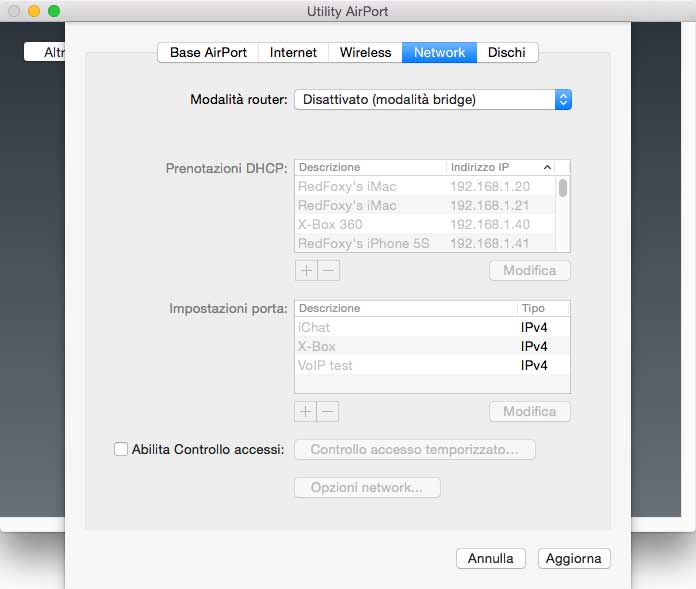
Task: Select the RedFoxy's iMac 192.168.1.21 row
Action: click(425, 206)
